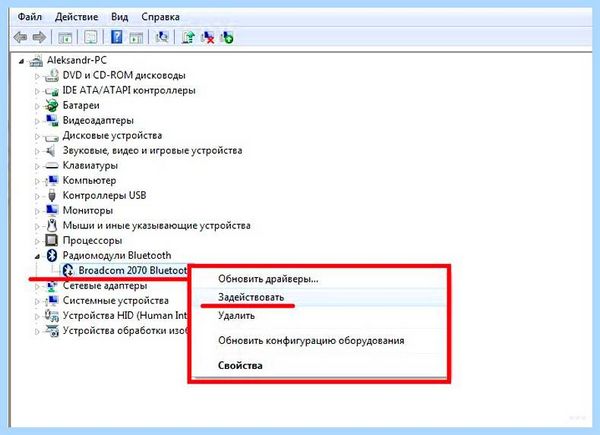Image resolution: width=600 pixels, height=435 pixels.
Task: Click the Broadcom 2070 device Bluetooth icon
Action: pos(67,270)
